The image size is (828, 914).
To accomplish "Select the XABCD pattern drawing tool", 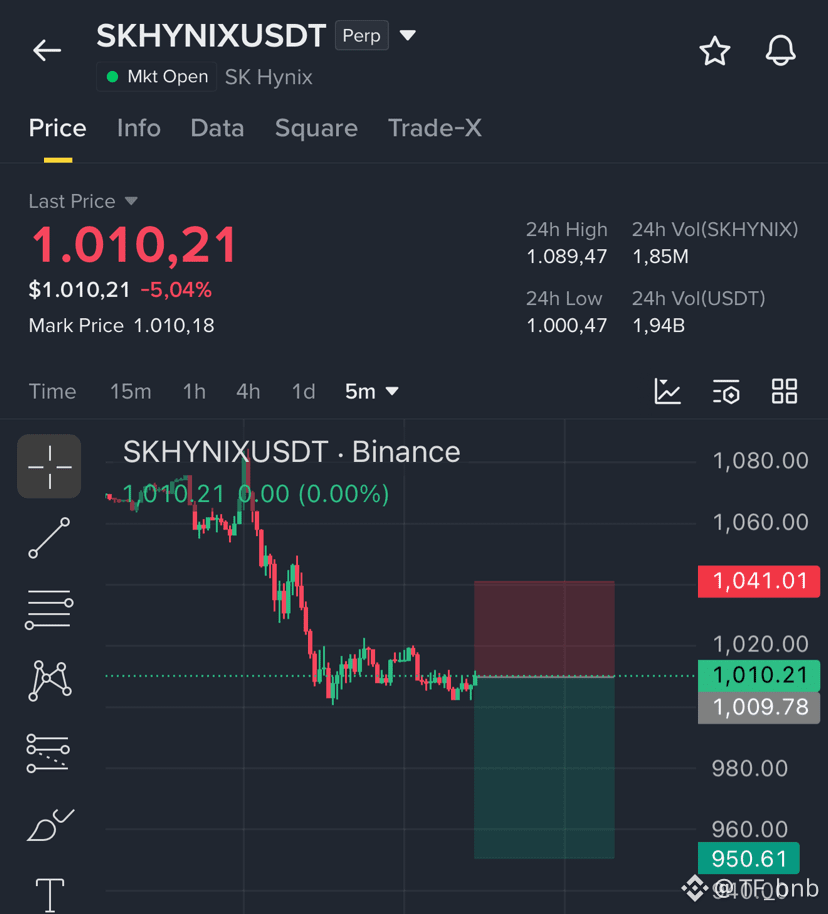I will [x=50, y=680].
